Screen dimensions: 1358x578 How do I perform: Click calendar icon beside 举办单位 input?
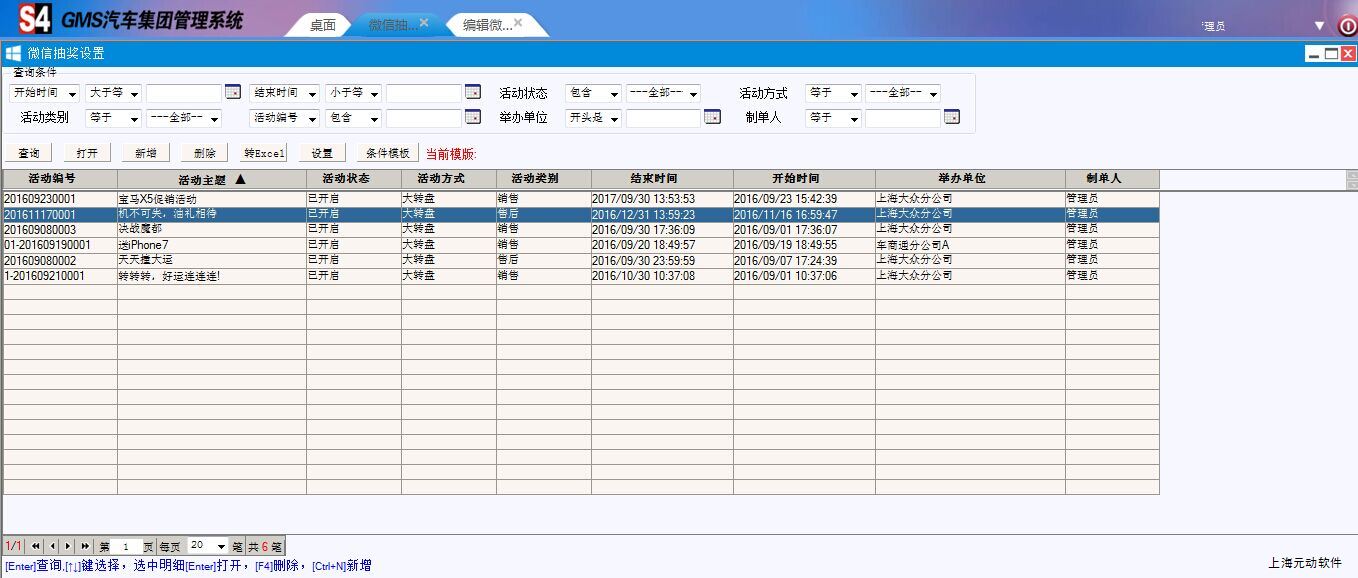point(712,118)
